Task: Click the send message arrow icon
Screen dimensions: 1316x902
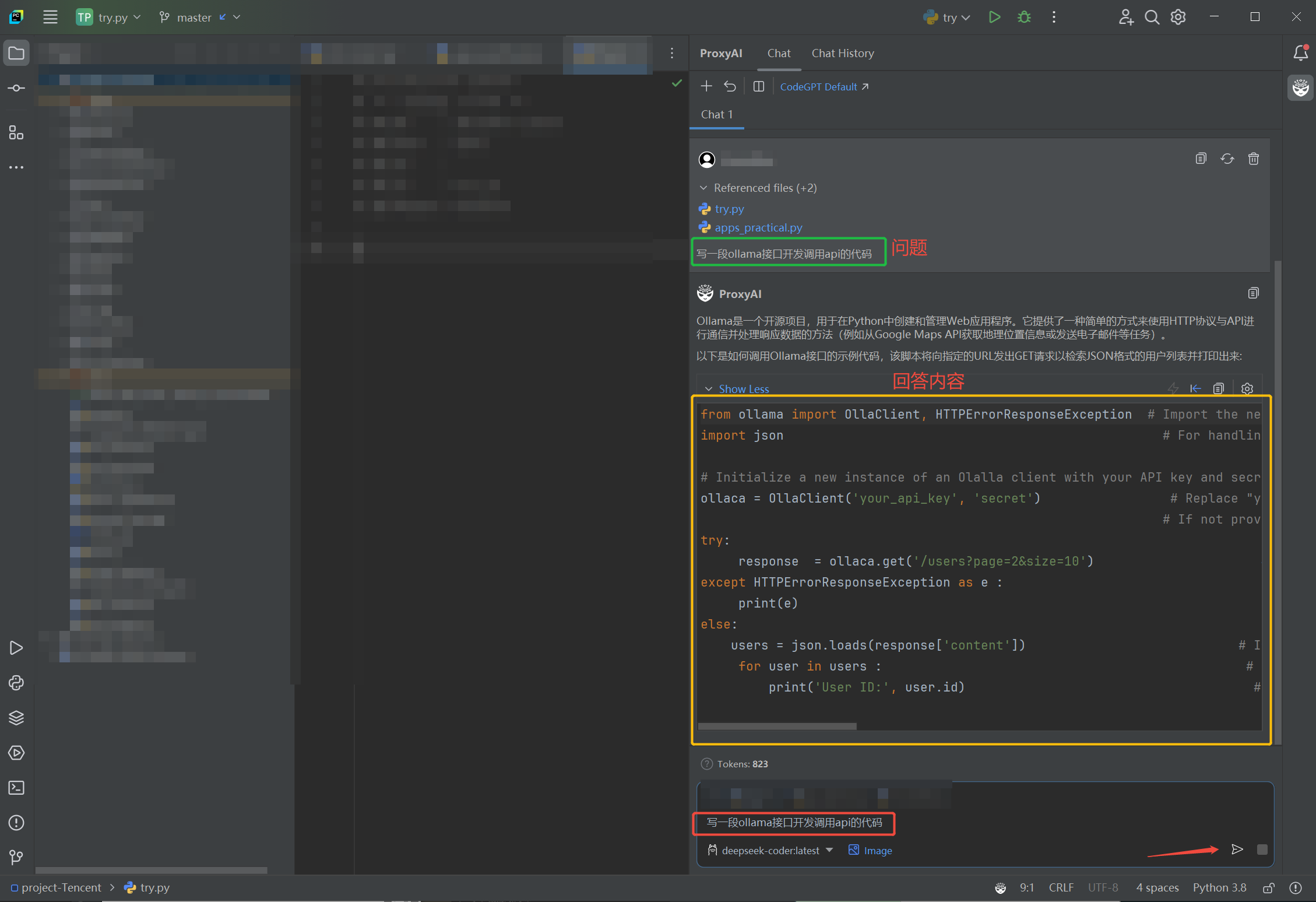Action: [x=1237, y=850]
